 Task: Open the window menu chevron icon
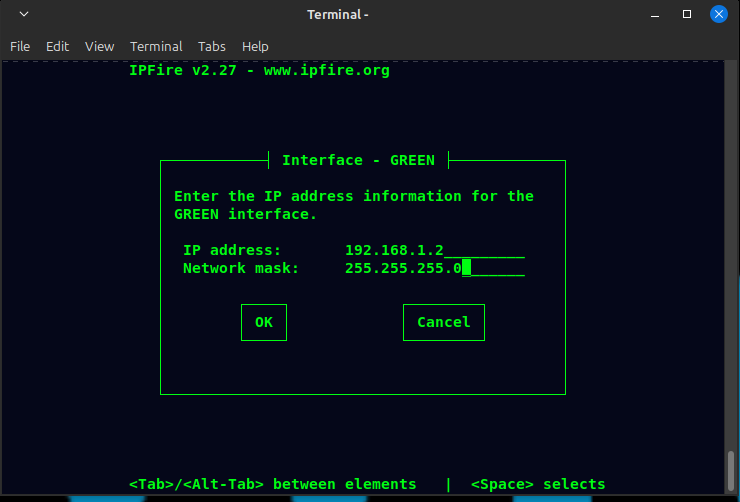tap(23, 15)
